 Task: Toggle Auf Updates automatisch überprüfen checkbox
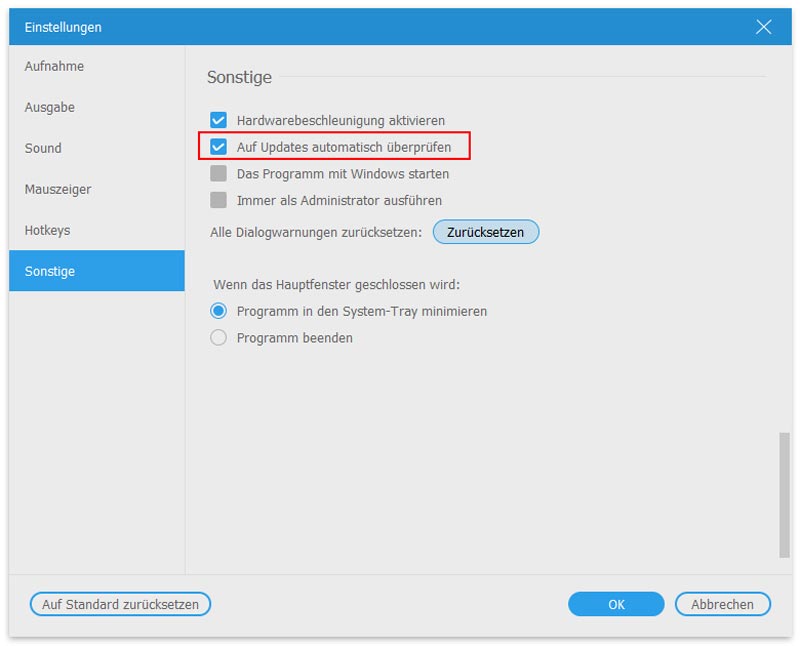coord(218,147)
